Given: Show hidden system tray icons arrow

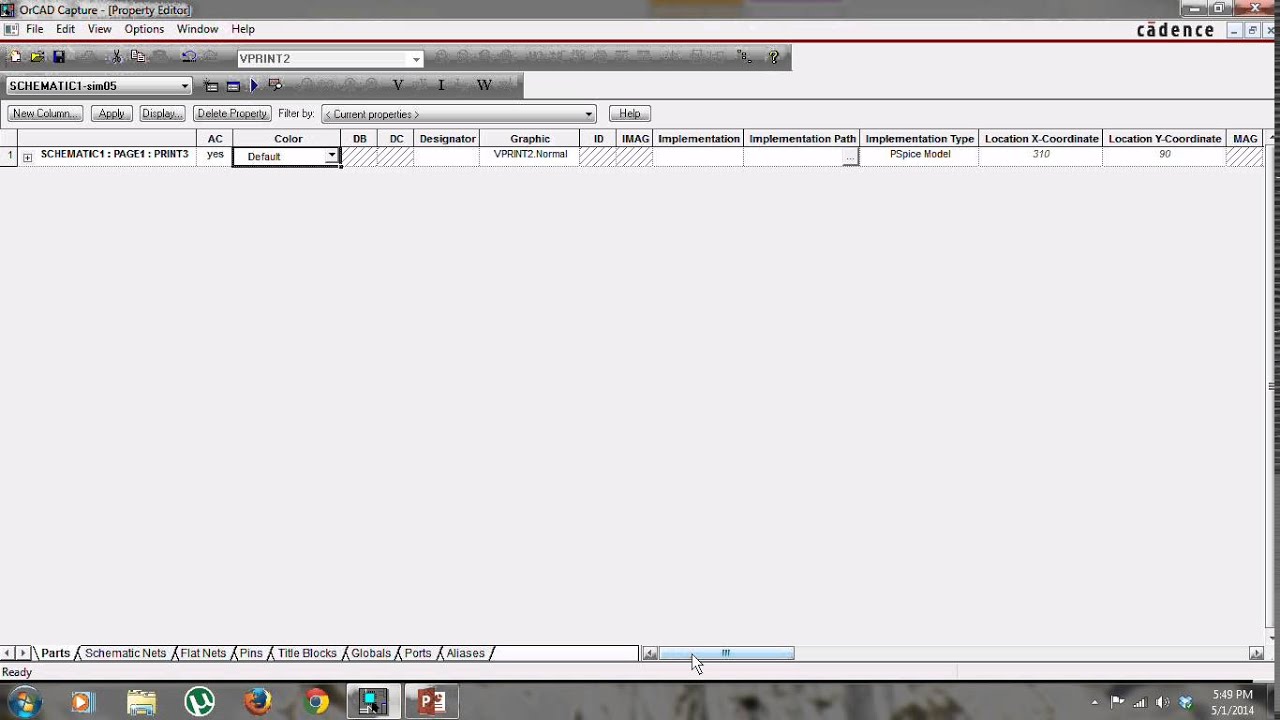Looking at the screenshot, I should tap(1095, 702).
